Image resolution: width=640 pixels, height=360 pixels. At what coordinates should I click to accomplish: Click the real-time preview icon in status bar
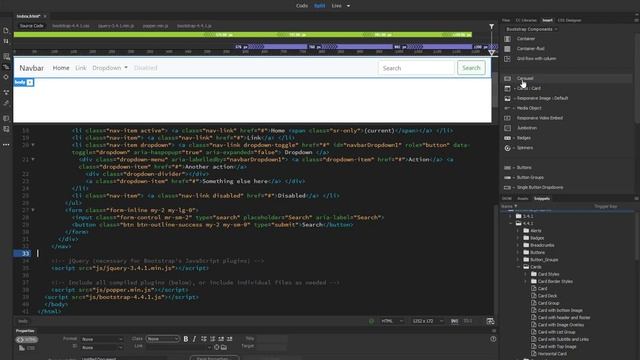click(490, 321)
